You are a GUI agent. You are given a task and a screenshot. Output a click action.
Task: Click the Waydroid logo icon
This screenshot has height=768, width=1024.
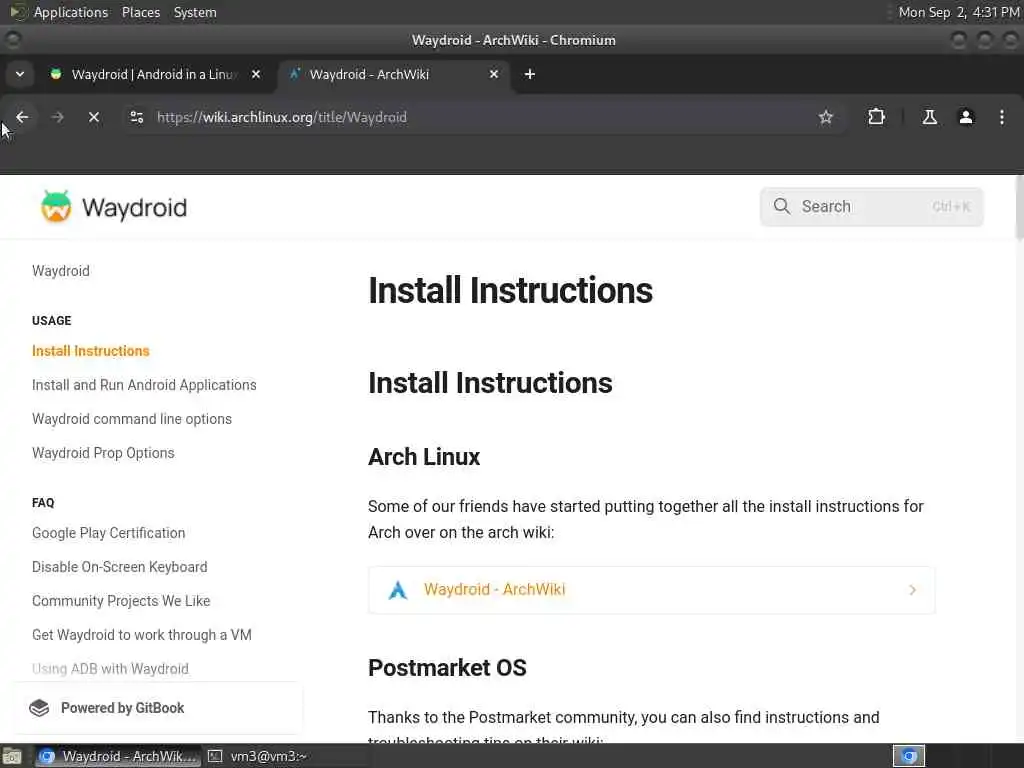56,207
